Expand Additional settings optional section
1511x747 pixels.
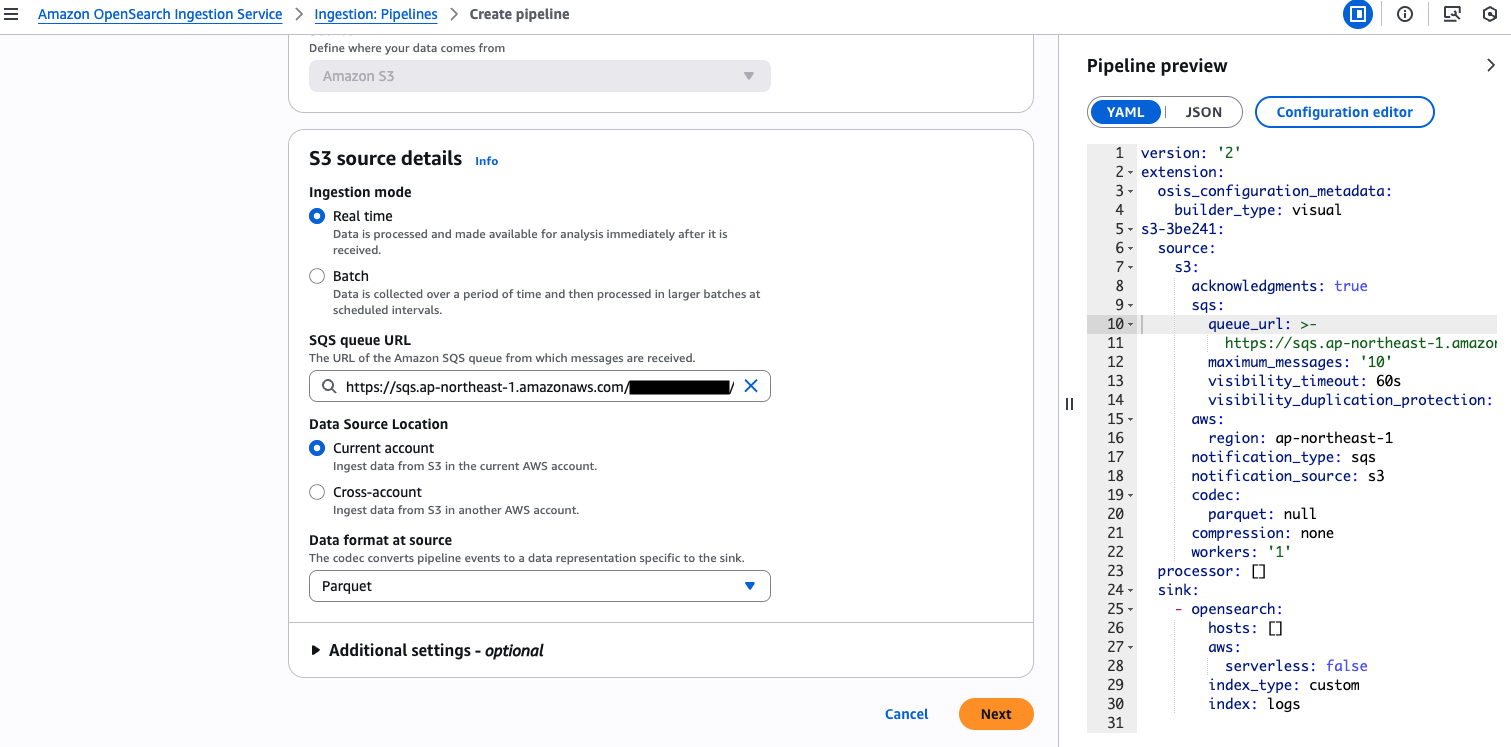coord(430,650)
